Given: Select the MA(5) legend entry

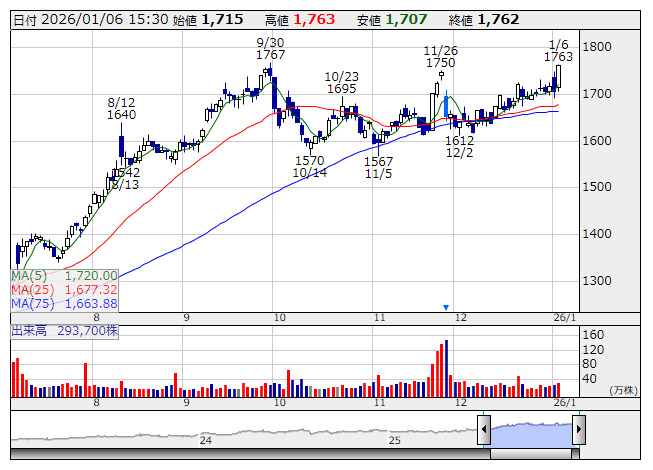Looking at the screenshot, I should [x=65, y=275].
